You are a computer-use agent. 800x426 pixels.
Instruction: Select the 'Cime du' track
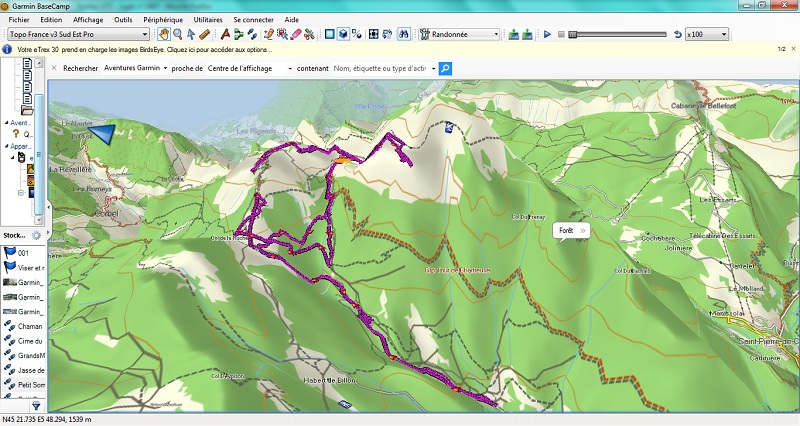click(x=23, y=341)
